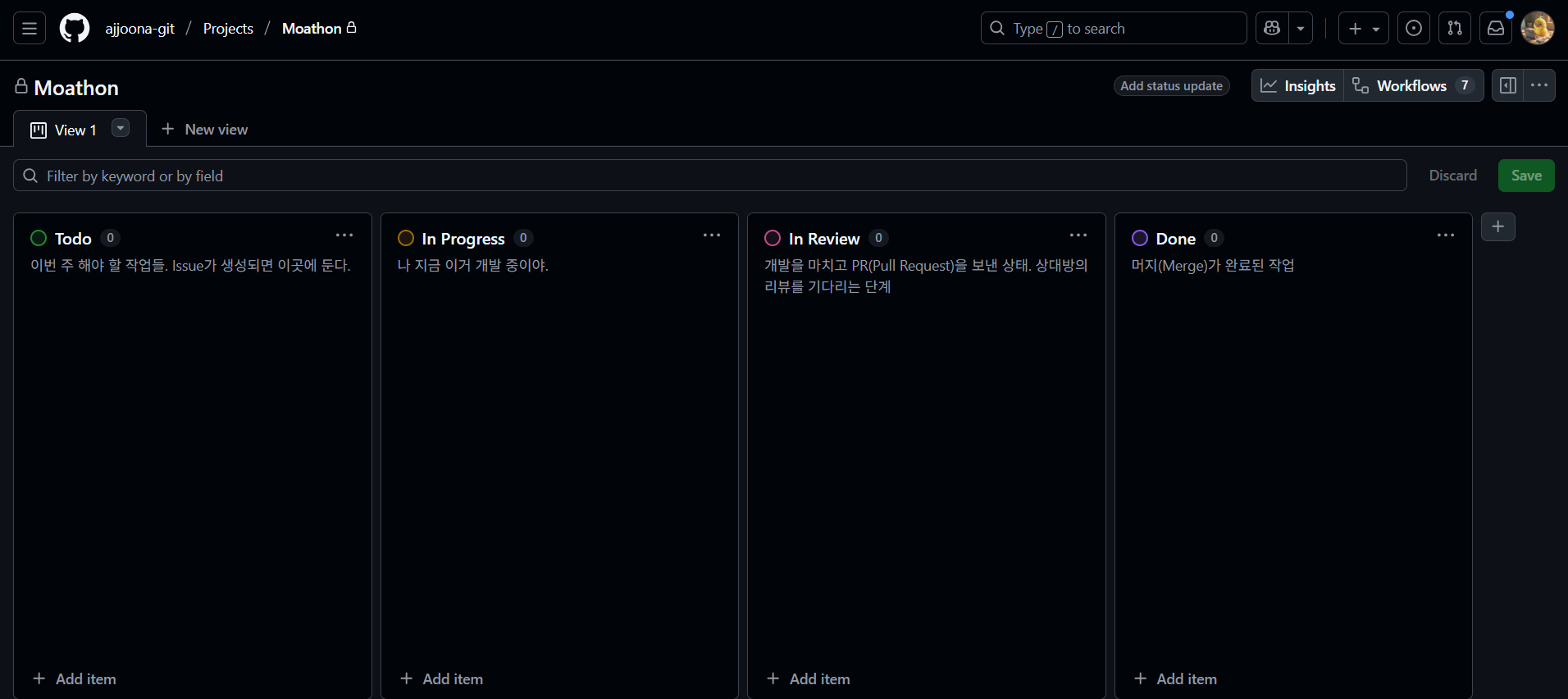Viewport: 1568px width, 699px height.
Task: Open the hamburger navigation menu
Action: pyautogui.click(x=30, y=29)
